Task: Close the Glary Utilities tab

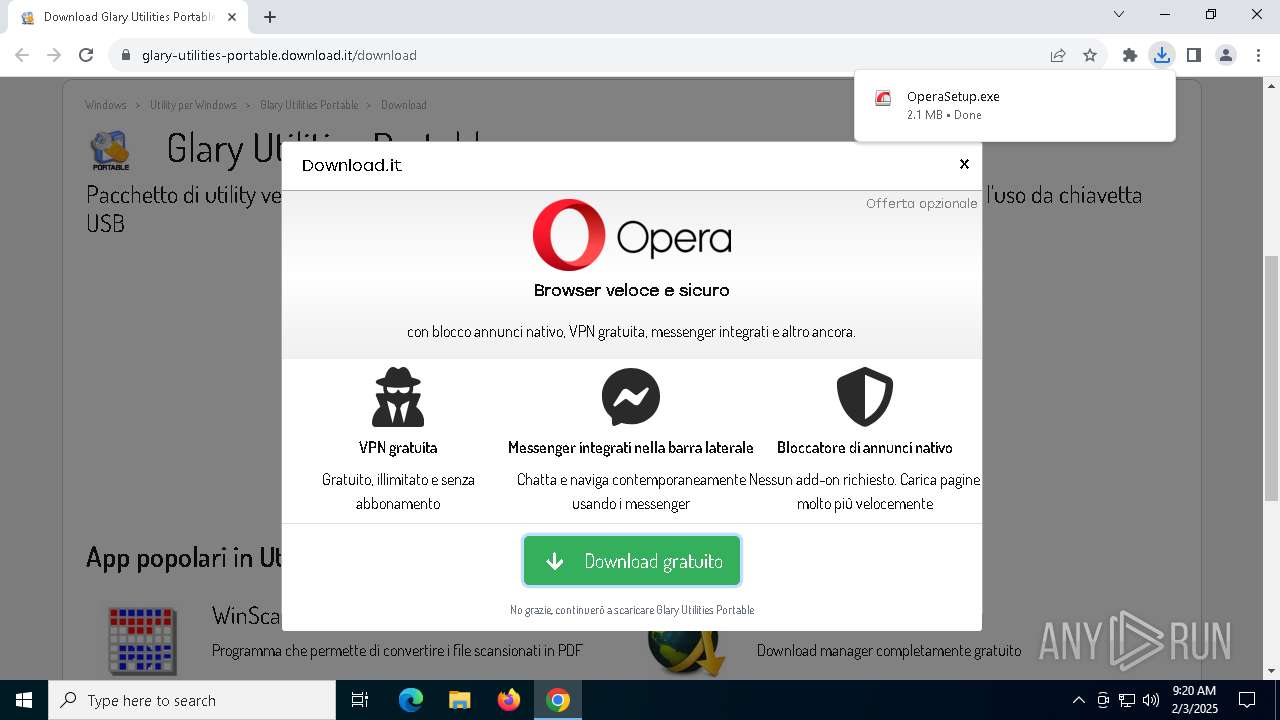Action: click(x=232, y=17)
